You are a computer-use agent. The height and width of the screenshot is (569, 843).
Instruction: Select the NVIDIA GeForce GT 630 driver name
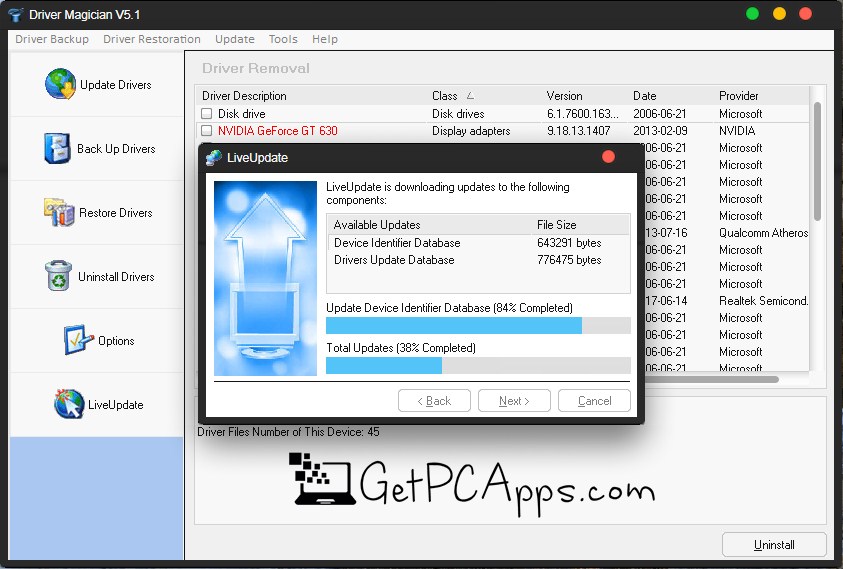pyautogui.click(x=277, y=131)
